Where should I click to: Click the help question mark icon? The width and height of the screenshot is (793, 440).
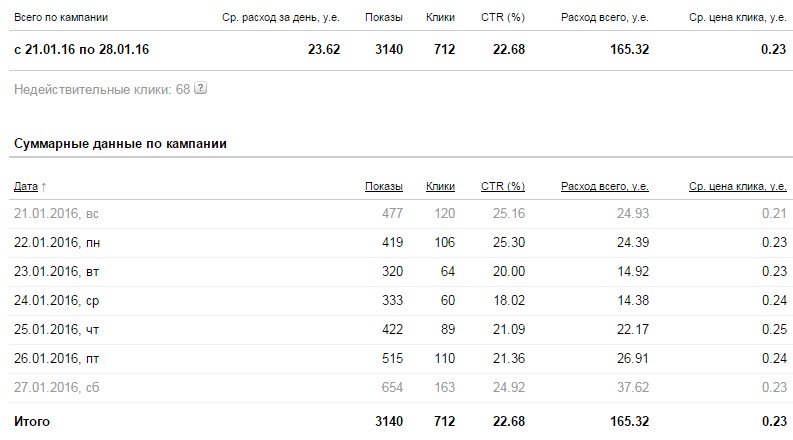click(x=201, y=88)
